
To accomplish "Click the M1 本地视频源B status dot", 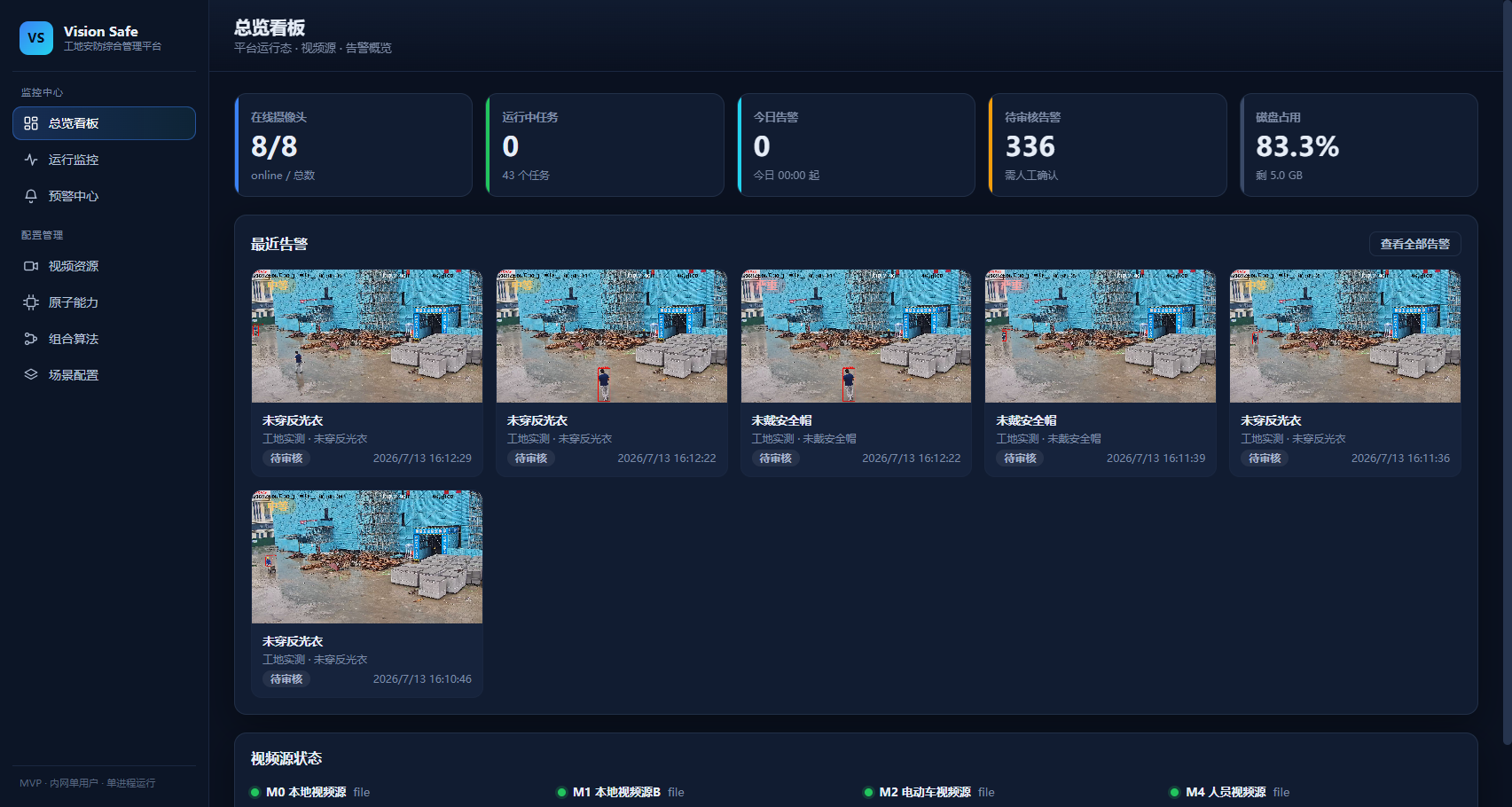I will click(561, 793).
